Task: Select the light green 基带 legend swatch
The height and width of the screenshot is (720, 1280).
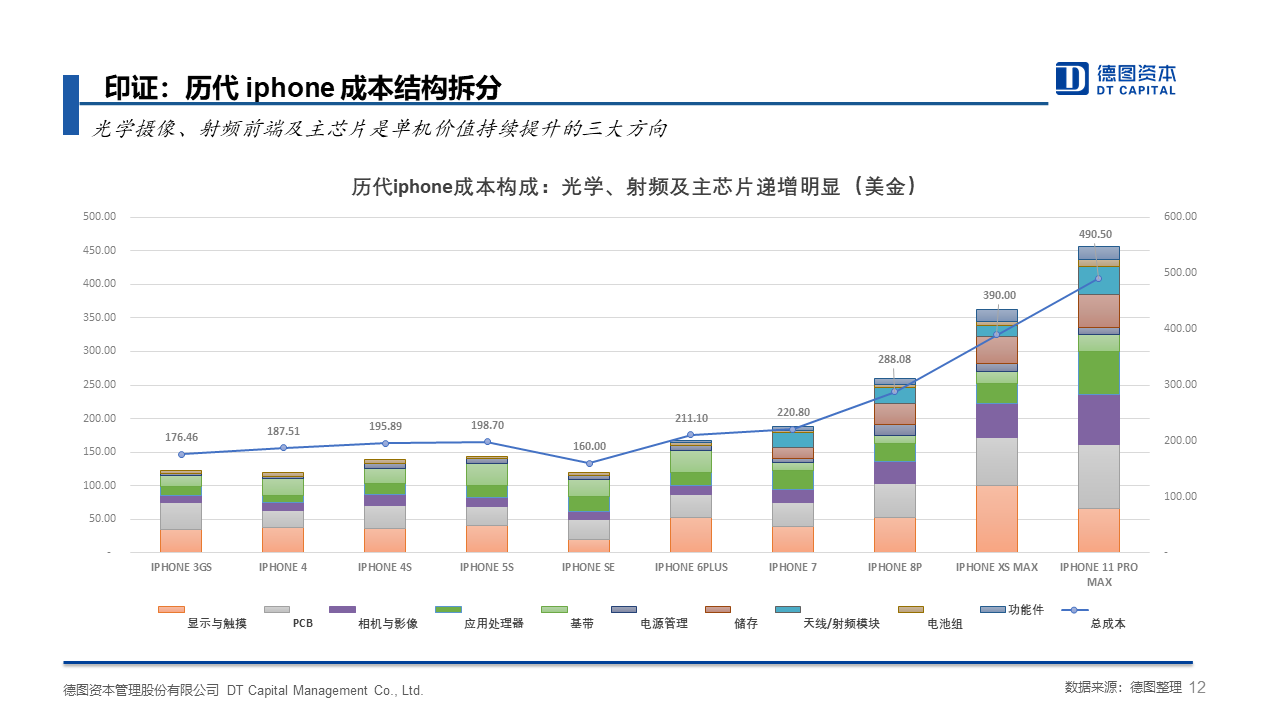Action: click(554, 609)
